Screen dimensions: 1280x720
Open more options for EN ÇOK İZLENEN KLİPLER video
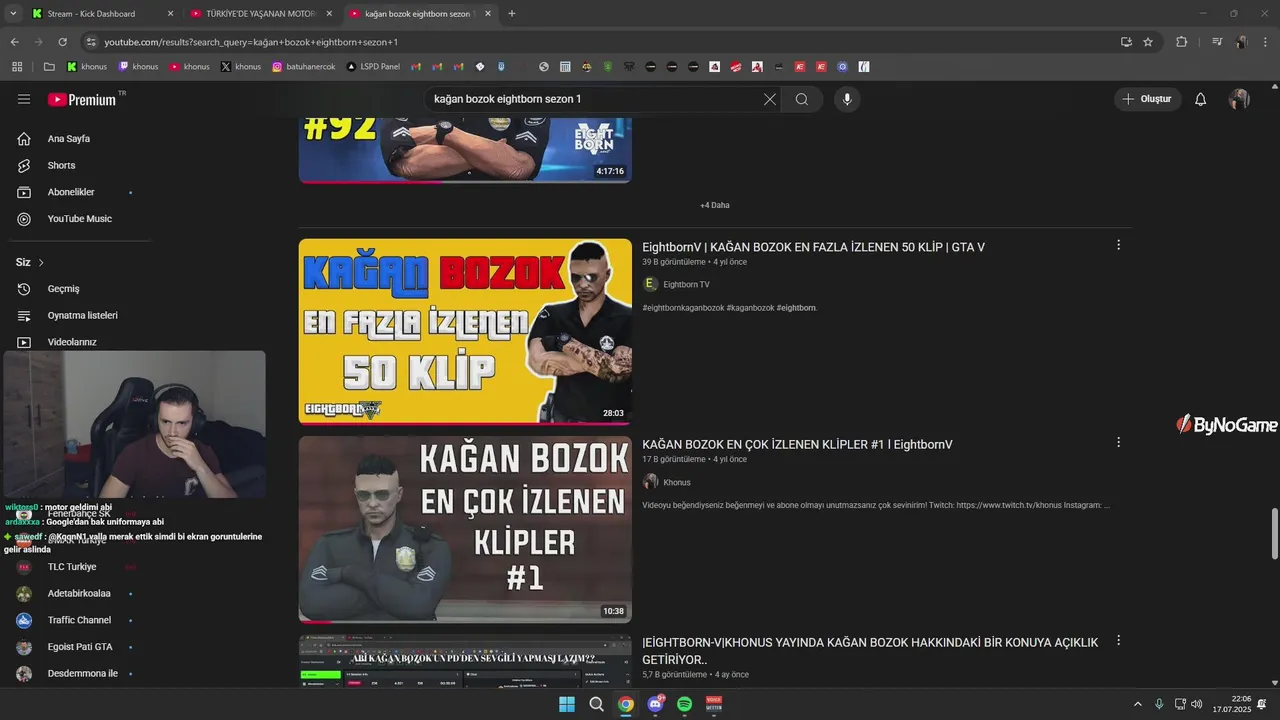(1118, 442)
